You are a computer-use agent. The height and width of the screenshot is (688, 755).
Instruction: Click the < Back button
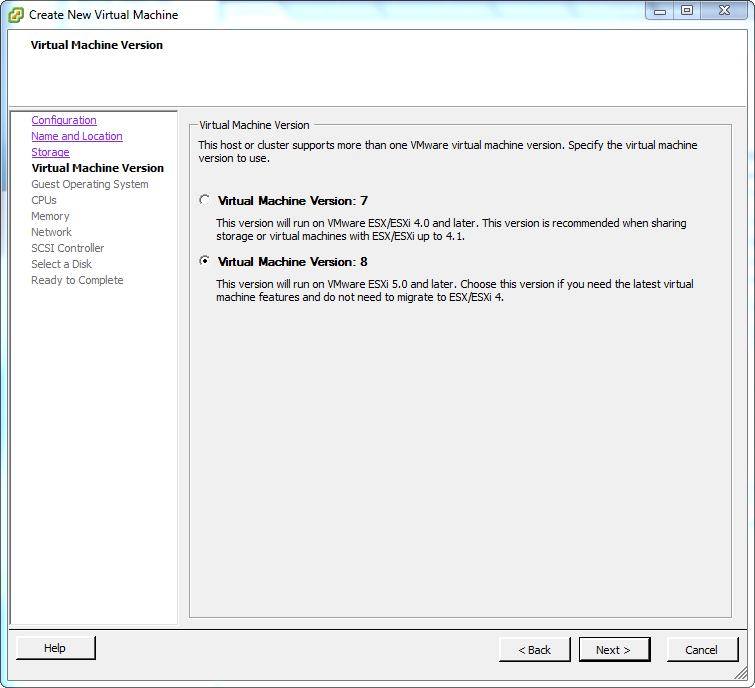click(534, 649)
